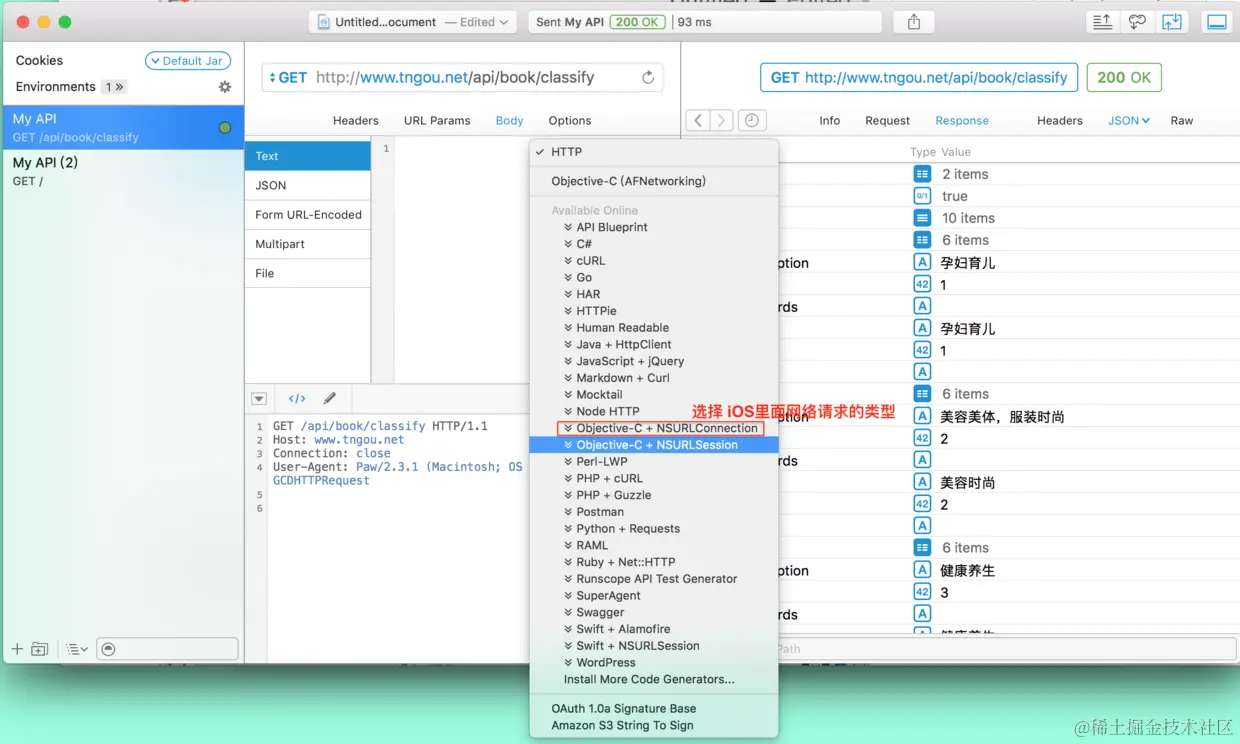Image resolution: width=1240 pixels, height=744 pixels.
Task: Click the number icon beside value 3
Action: 922,592
